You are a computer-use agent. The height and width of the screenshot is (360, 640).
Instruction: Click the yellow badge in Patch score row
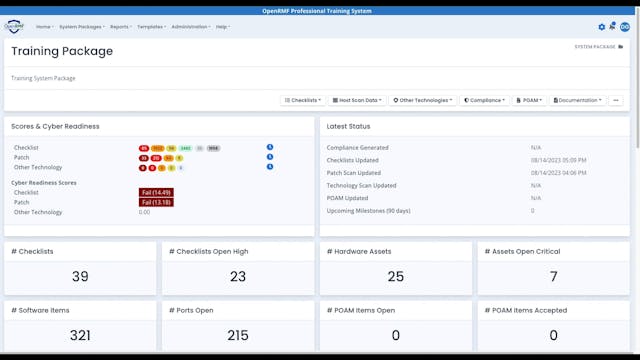179,158
